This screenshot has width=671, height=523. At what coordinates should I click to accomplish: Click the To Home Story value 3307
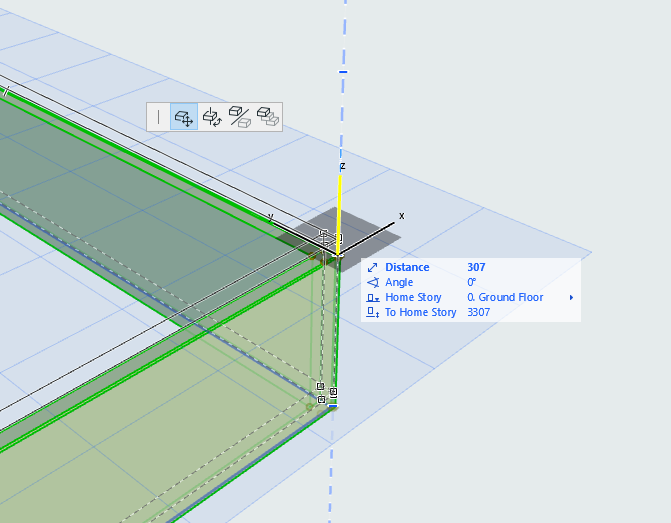click(x=478, y=312)
